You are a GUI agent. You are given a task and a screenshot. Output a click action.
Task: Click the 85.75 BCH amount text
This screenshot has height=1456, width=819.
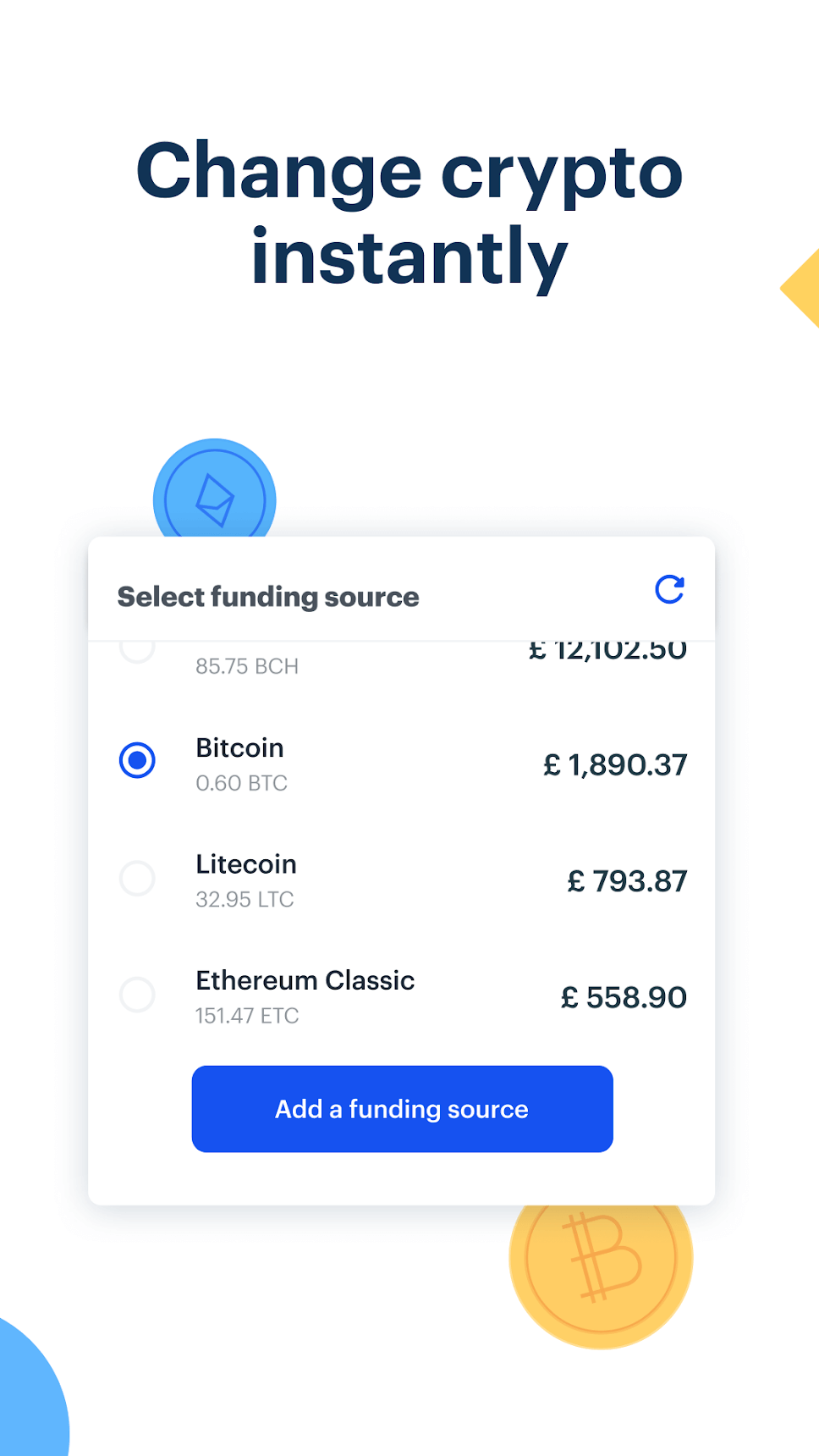pos(247,666)
